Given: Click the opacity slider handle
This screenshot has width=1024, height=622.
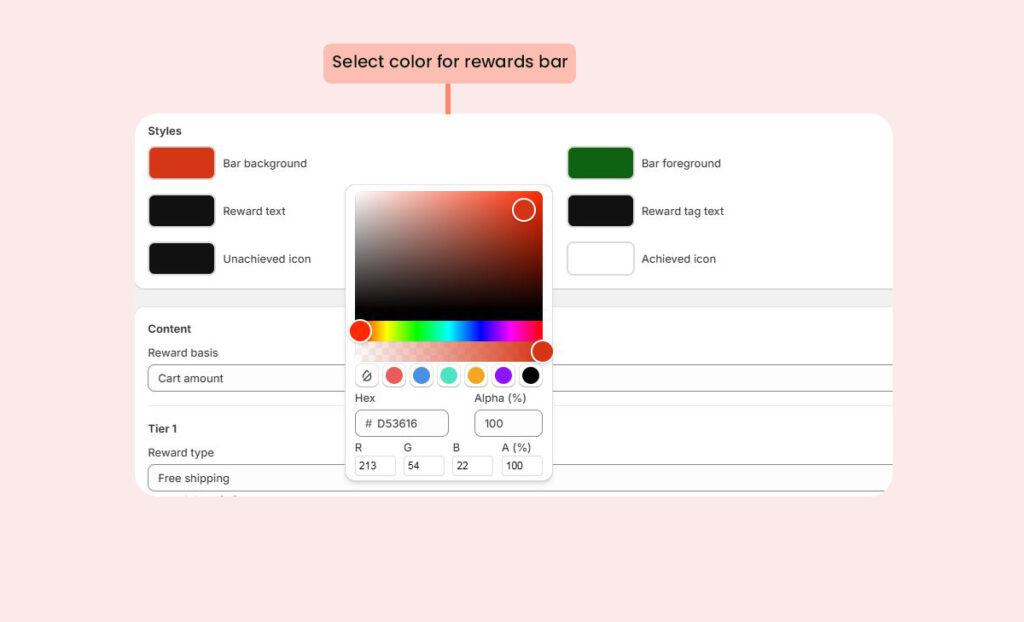Looking at the screenshot, I should tap(542, 351).
